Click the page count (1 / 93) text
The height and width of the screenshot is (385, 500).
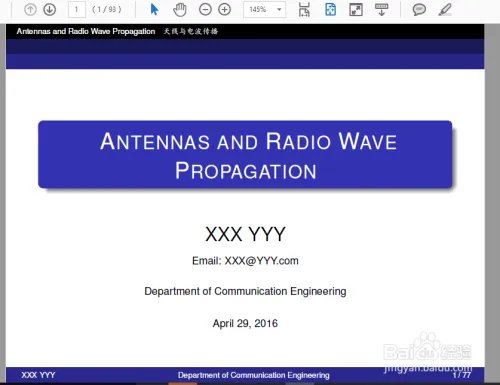coord(107,9)
